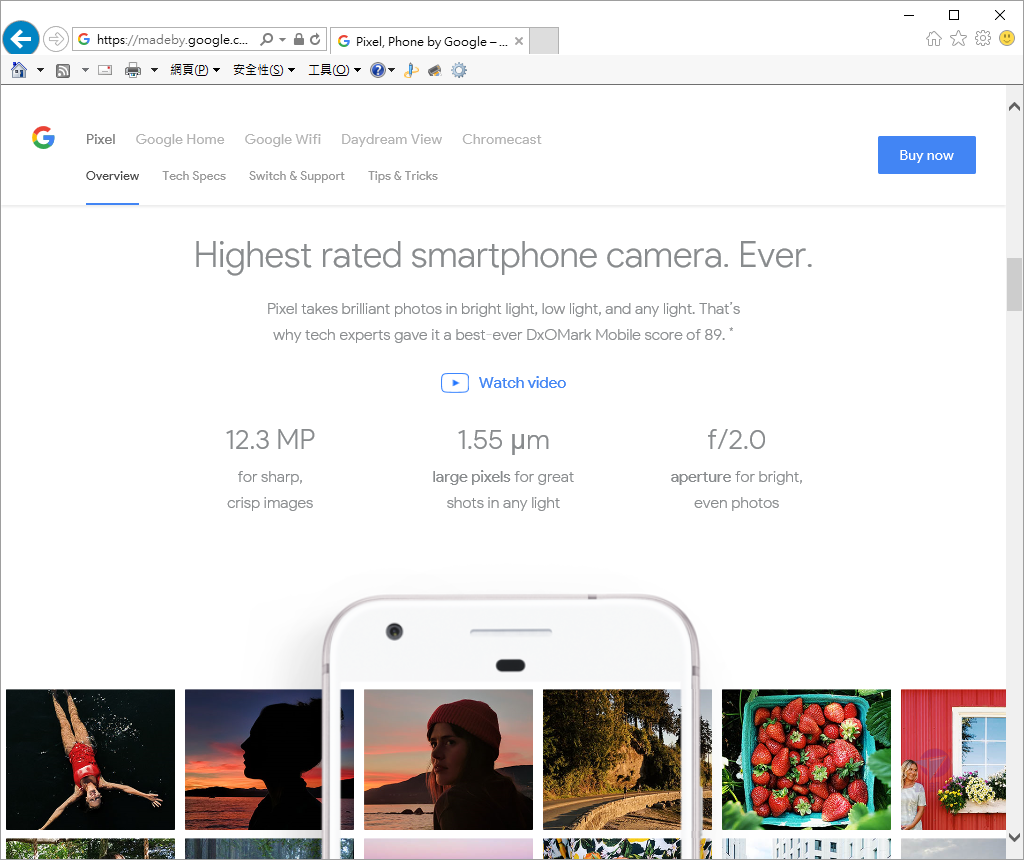Expand the 安全性(S) menu dropdown arrow
The width and height of the screenshot is (1024, 860).
click(x=291, y=70)
